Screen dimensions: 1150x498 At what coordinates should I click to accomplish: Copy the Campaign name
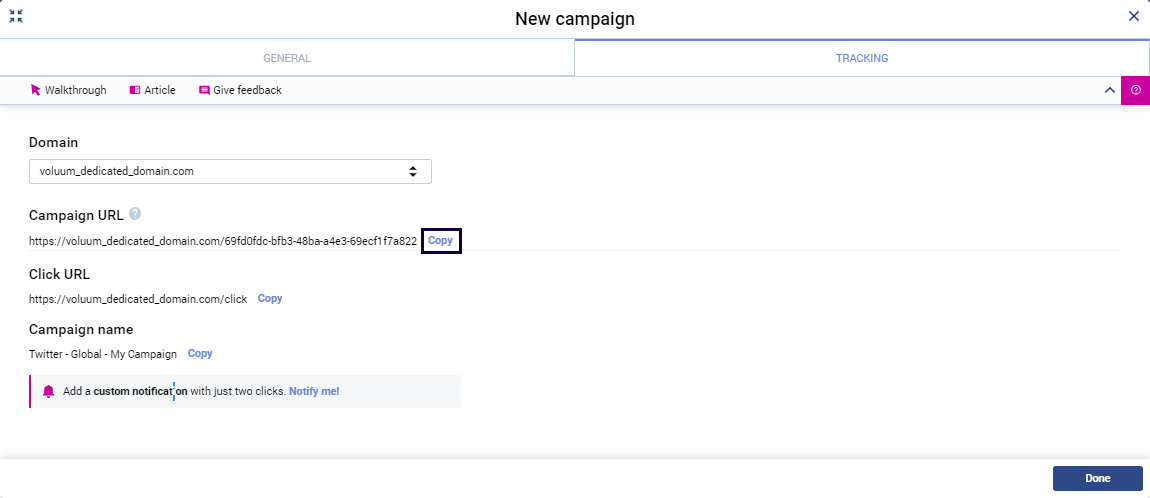pos(200,354)
